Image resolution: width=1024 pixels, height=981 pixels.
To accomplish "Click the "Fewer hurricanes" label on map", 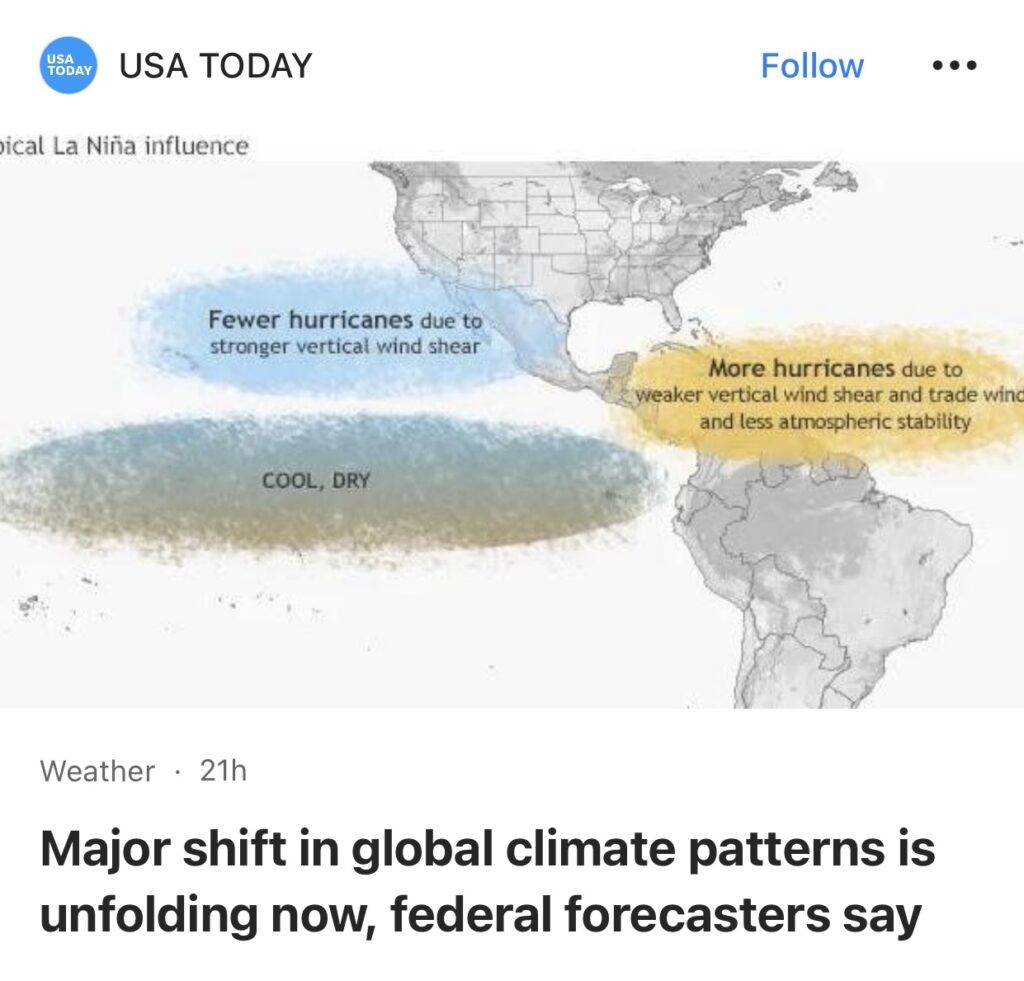I will [310, 320].
